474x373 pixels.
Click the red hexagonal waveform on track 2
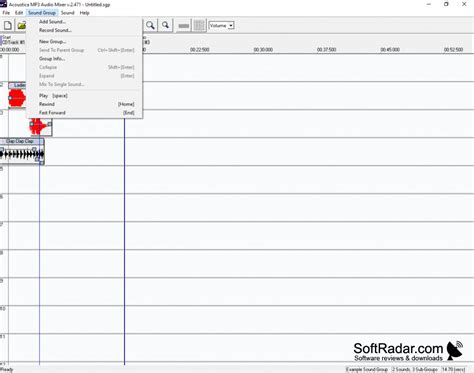pos(17,98)
